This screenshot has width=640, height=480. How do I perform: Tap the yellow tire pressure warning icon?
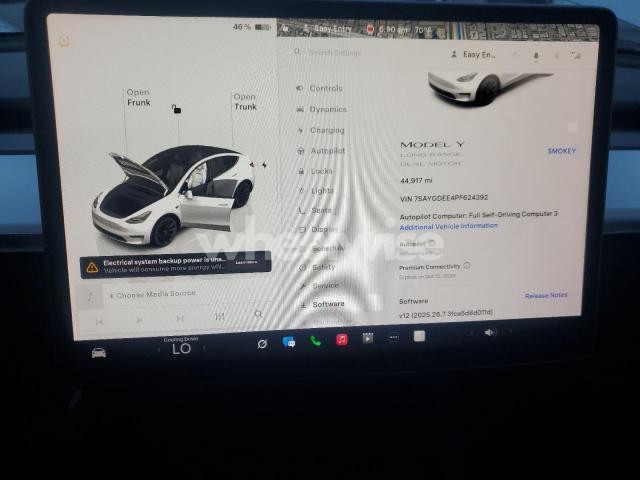pos(64,40)
